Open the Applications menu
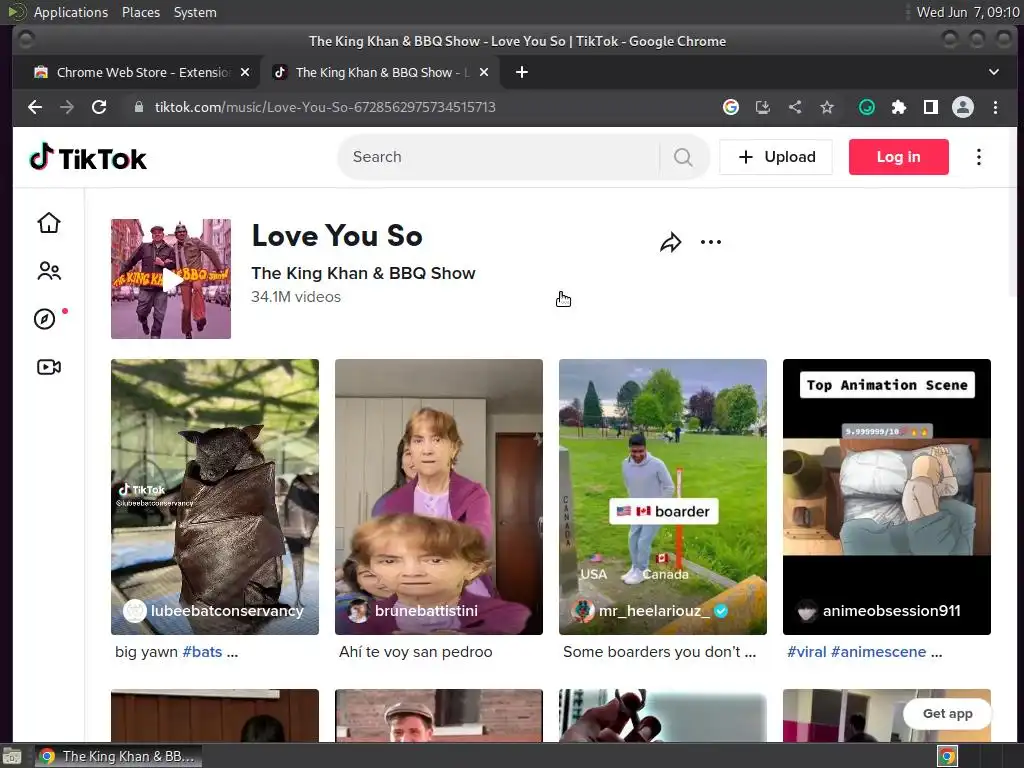1024x768 pixels. pyautogui.click(x=71, y=12)
